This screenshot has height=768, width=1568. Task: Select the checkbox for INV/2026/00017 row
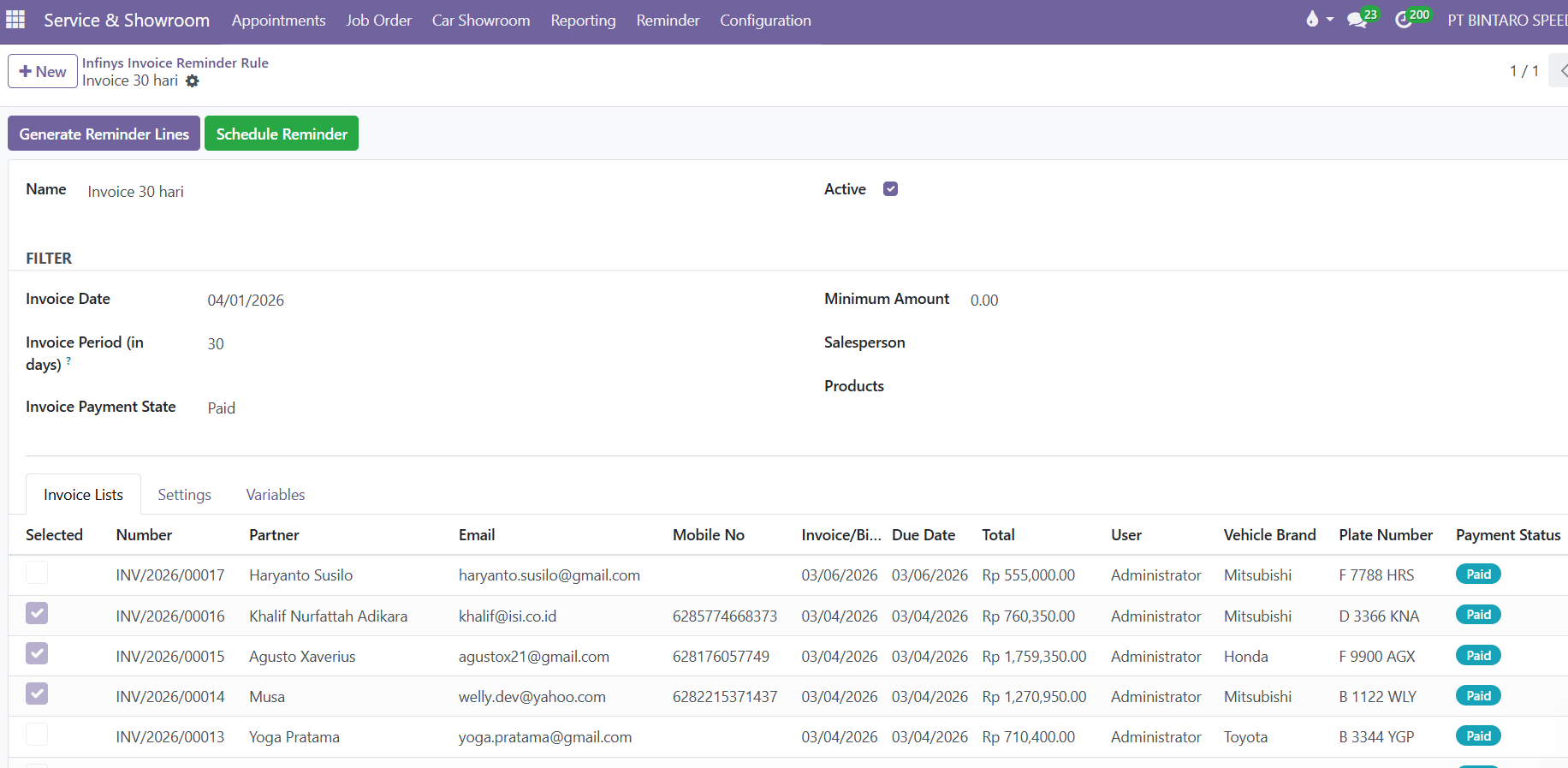point(37,573)
